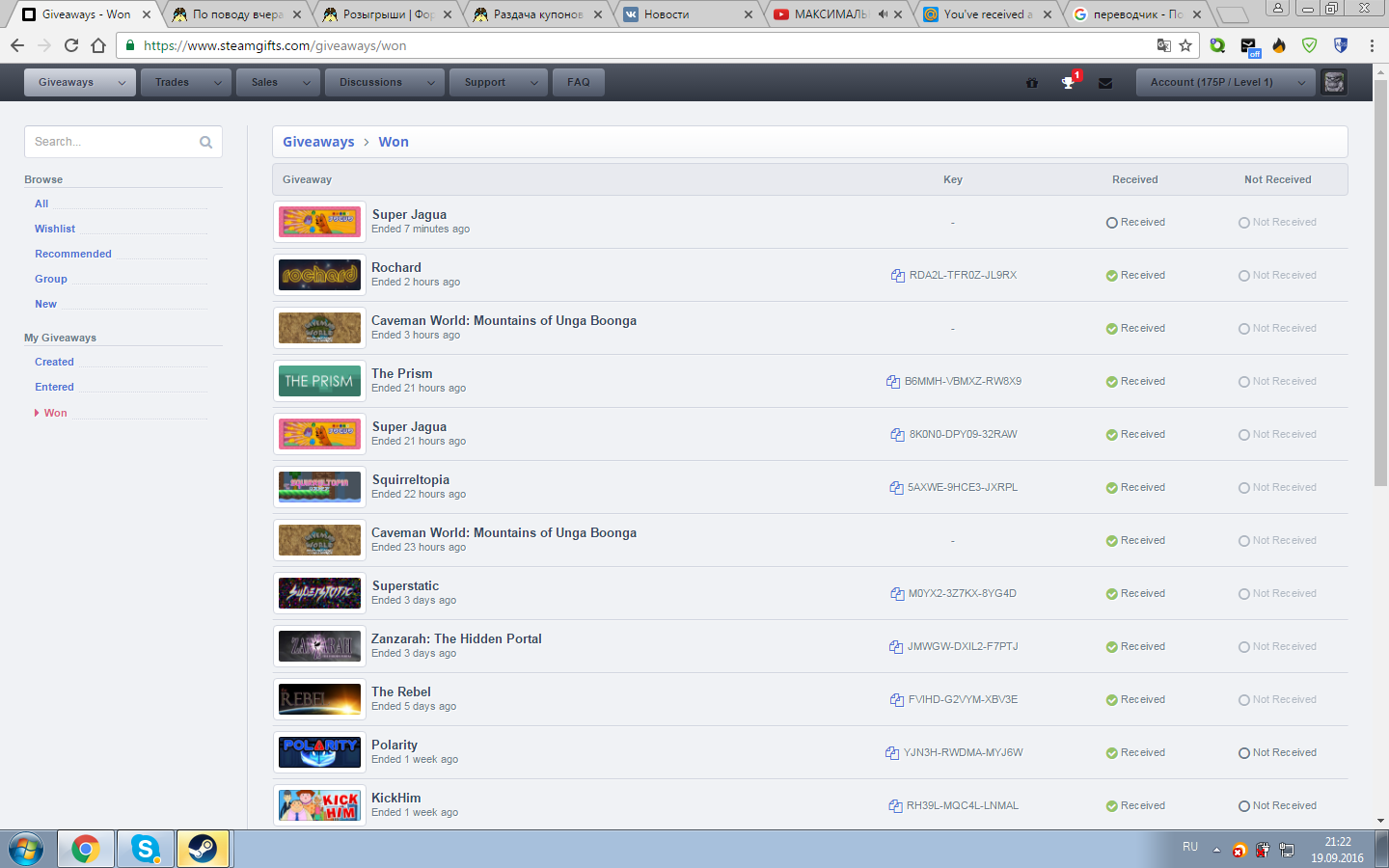
Task: Open the Windows Start menu
Action: (26, 849)
